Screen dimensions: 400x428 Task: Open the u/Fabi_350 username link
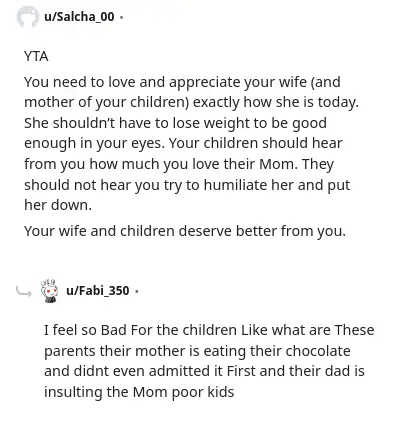pyautogui.click(x=98, y=291)
